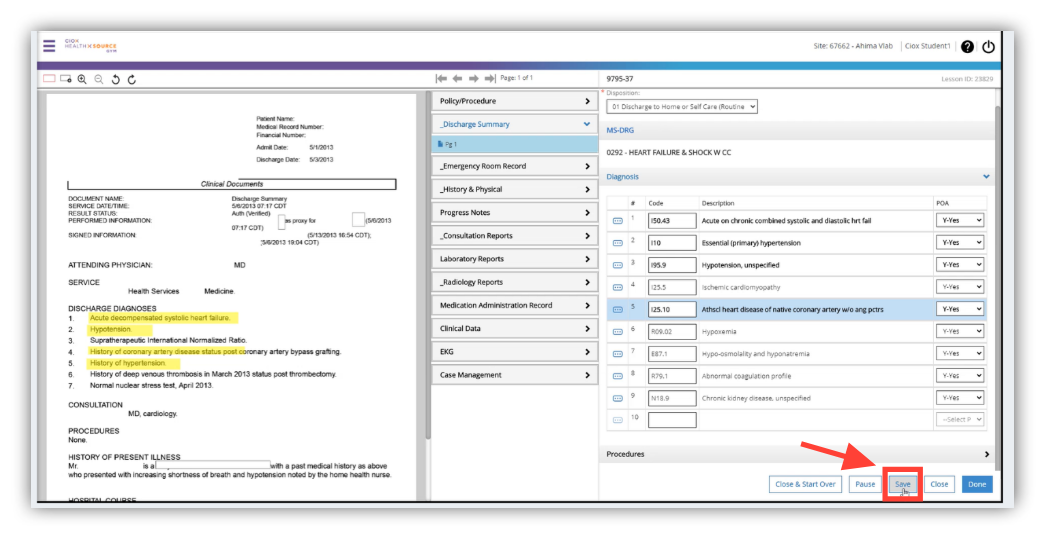Rotate document clockwise
The image size is (1047, 538).
[131, 78]
